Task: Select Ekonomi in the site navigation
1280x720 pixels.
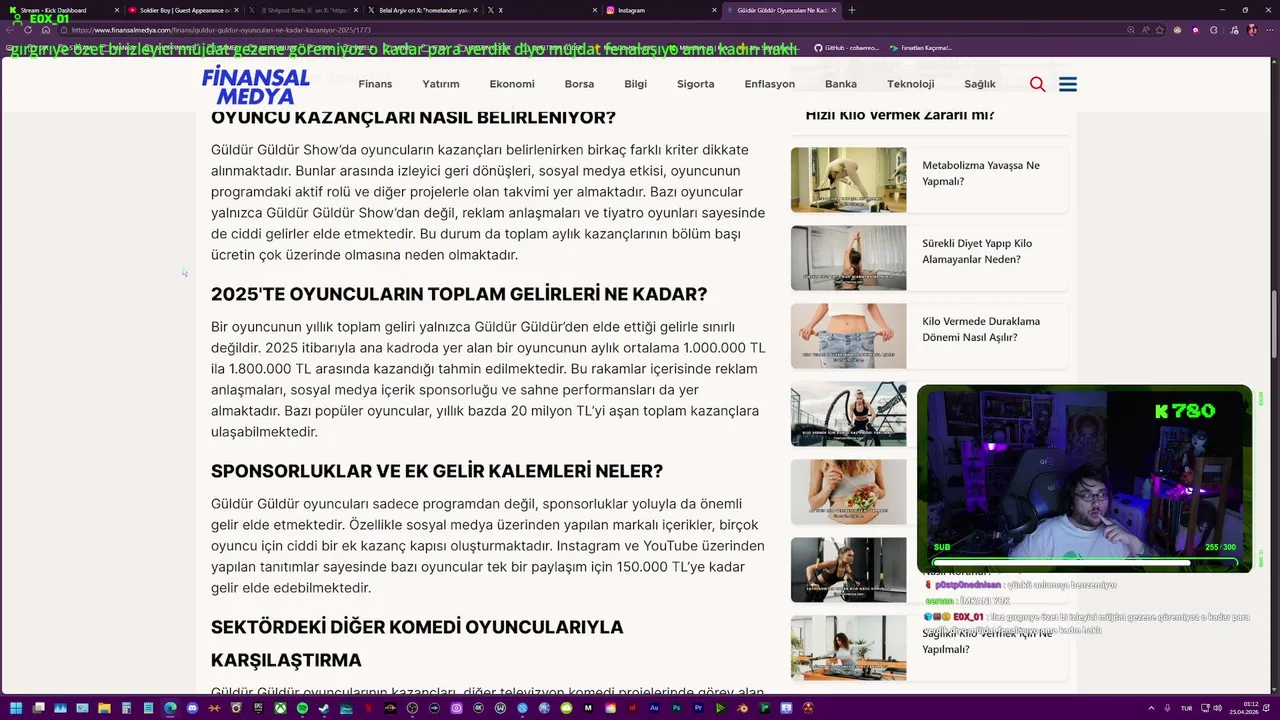Action: pyautogui.click(x=512, y=84)
